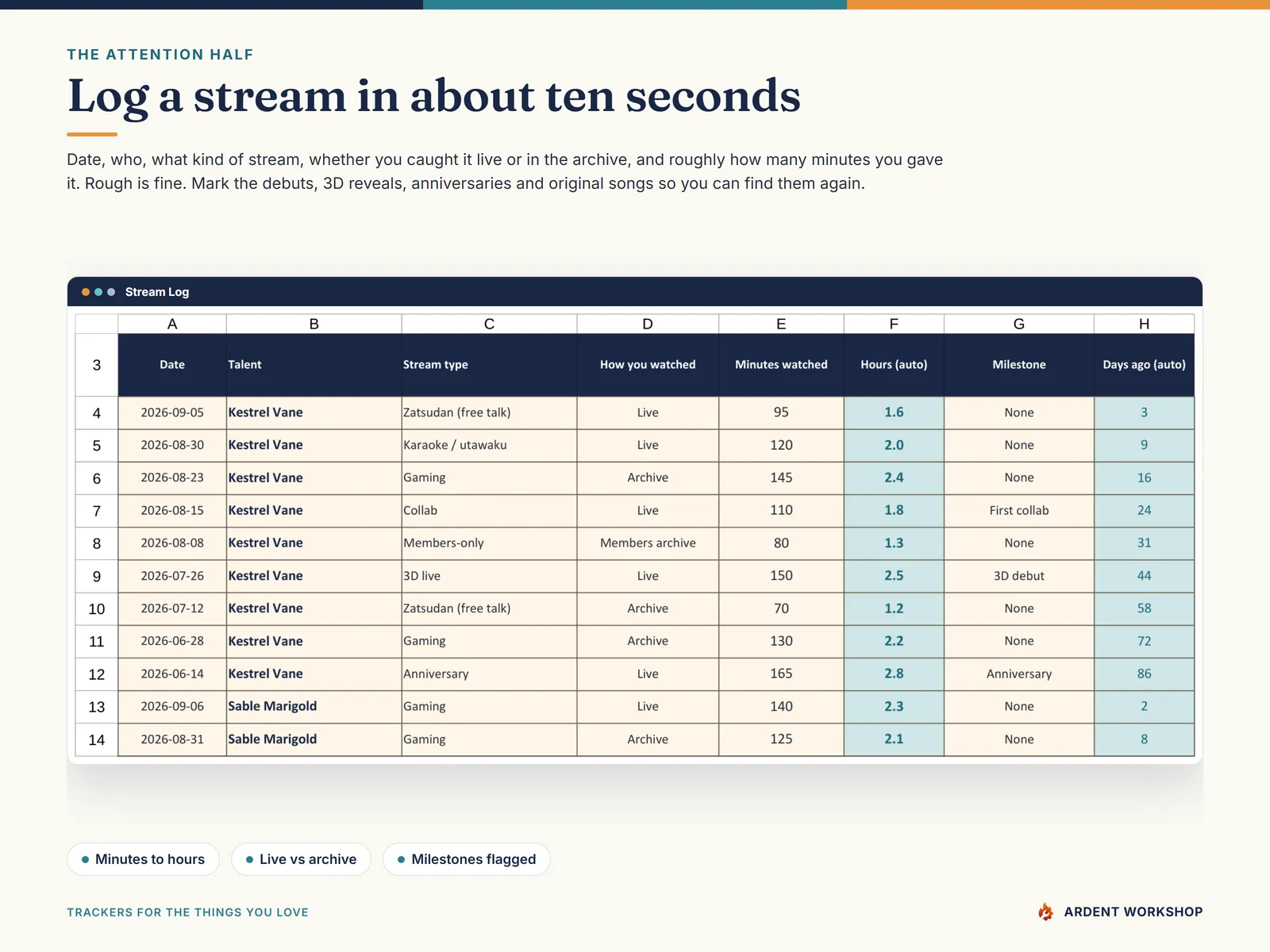Click the 'Members-only' cell

click(x=489, y=543)
